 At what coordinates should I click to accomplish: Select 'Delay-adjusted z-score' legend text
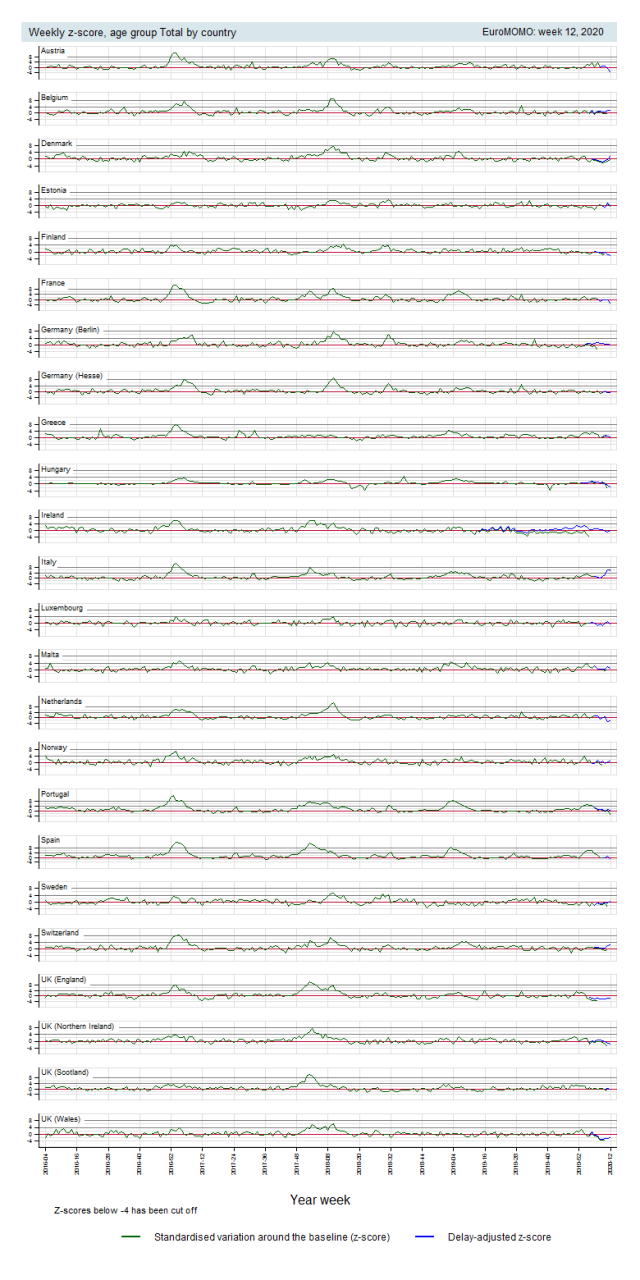pyautogui.click(x=499, y=1237)
